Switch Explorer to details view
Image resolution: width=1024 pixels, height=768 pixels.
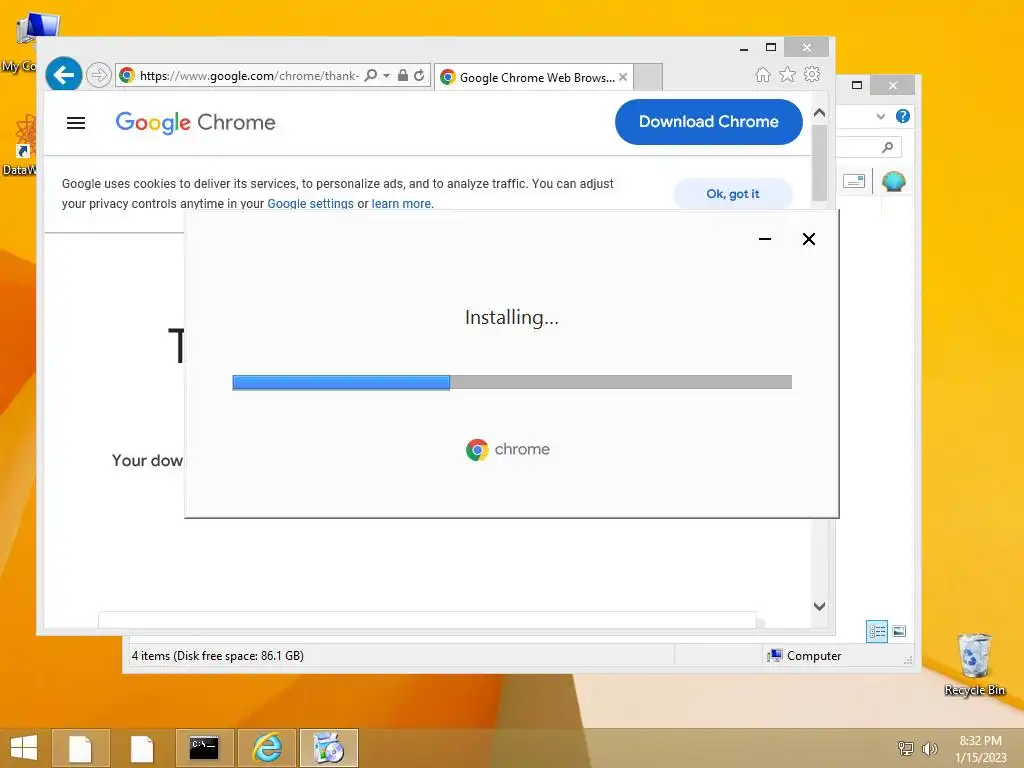[877, 631]
